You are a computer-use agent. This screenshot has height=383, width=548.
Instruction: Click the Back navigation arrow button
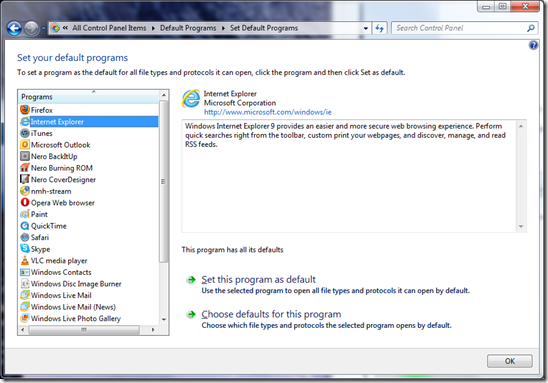pos(14,28)
